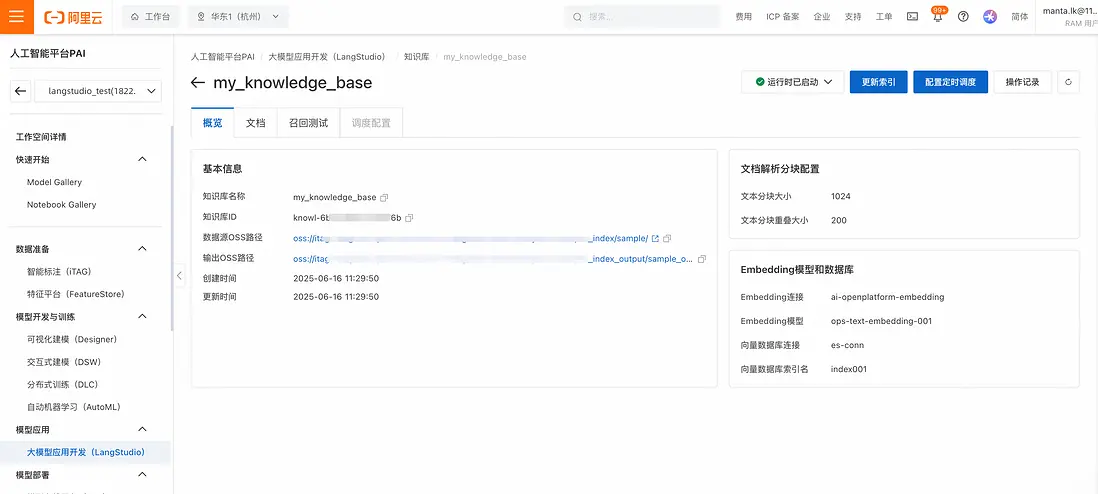Click 人工智能平台PAI breadcrumb link
1098x494 pixels.
click(222, 56)
